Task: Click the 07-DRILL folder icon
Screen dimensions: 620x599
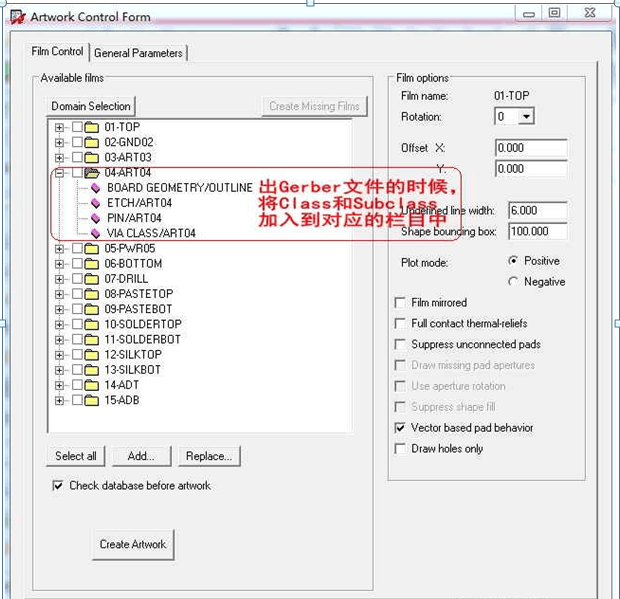Action: [x=92, y=279]
